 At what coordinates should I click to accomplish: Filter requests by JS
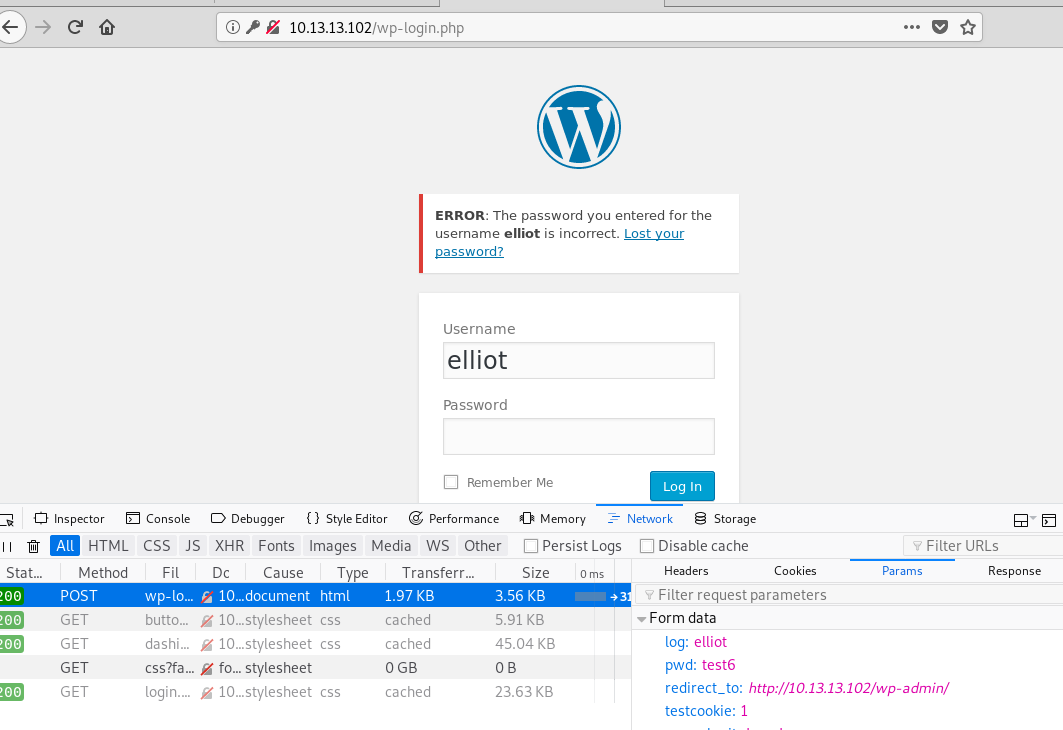(x=193, y=546)
